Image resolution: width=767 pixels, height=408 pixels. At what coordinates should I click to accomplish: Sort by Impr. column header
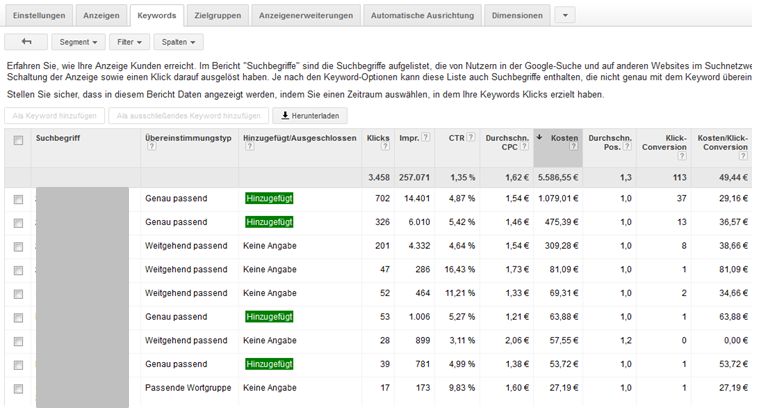(x=409, y=138)
